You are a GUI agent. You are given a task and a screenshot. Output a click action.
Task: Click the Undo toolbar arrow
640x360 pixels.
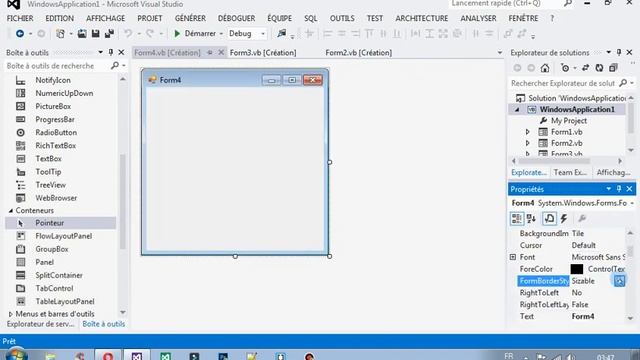tap(128, 33)
